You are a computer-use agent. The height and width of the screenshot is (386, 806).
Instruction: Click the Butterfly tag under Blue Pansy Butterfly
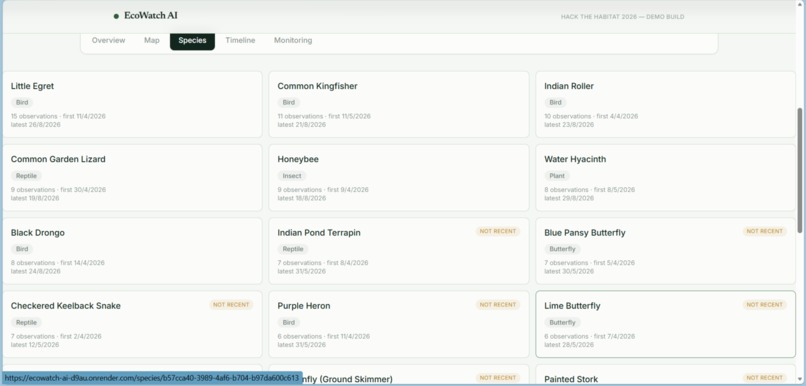[563, 249]
